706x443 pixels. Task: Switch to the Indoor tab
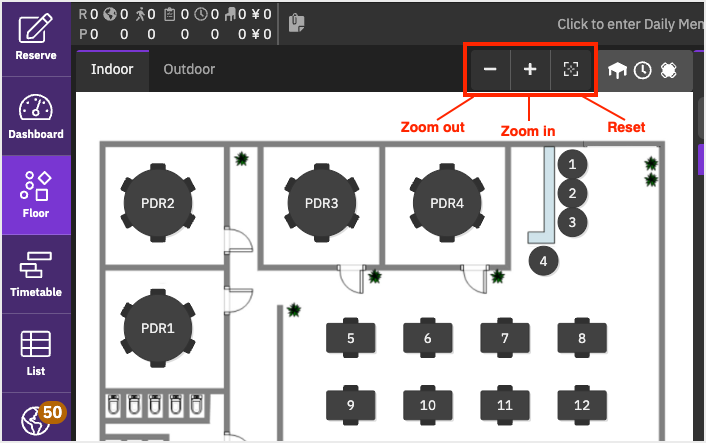tap(112, 70)
